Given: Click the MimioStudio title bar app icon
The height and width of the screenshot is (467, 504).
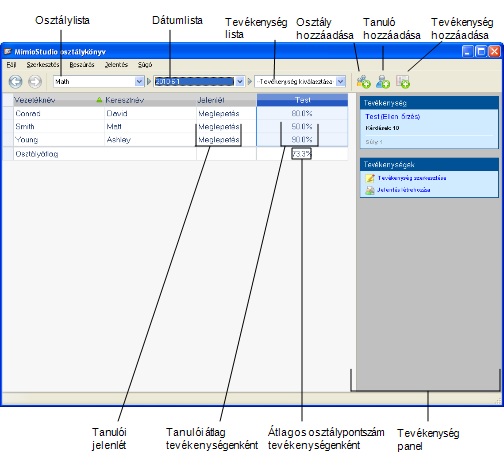Looking at the screenshot, I should 8,52.
